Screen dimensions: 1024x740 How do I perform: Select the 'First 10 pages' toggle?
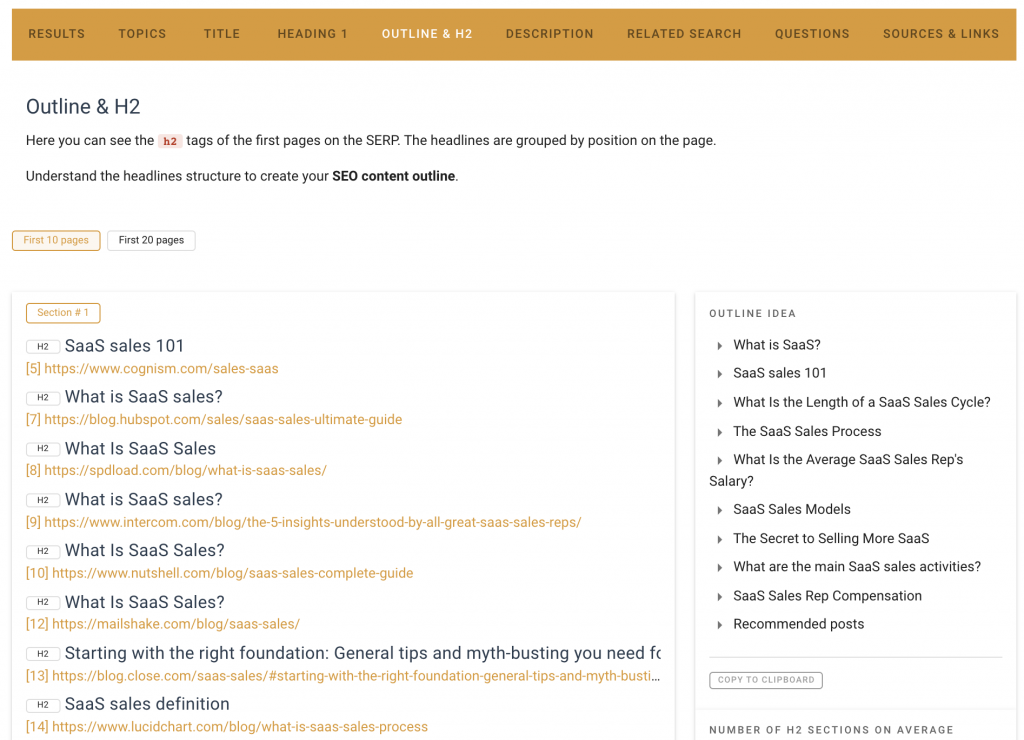[x=56, y=240]
